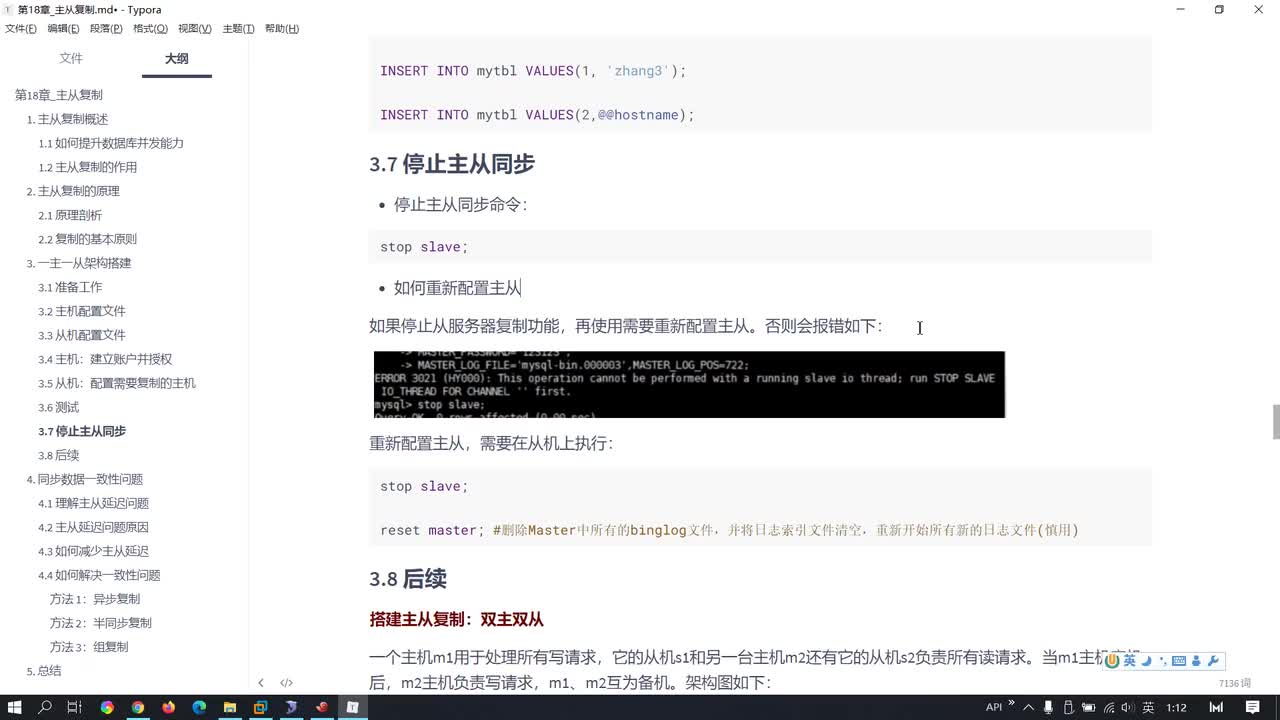
Task: Jump to 5. 总结 in outline
Action: (x=44, y=671)
